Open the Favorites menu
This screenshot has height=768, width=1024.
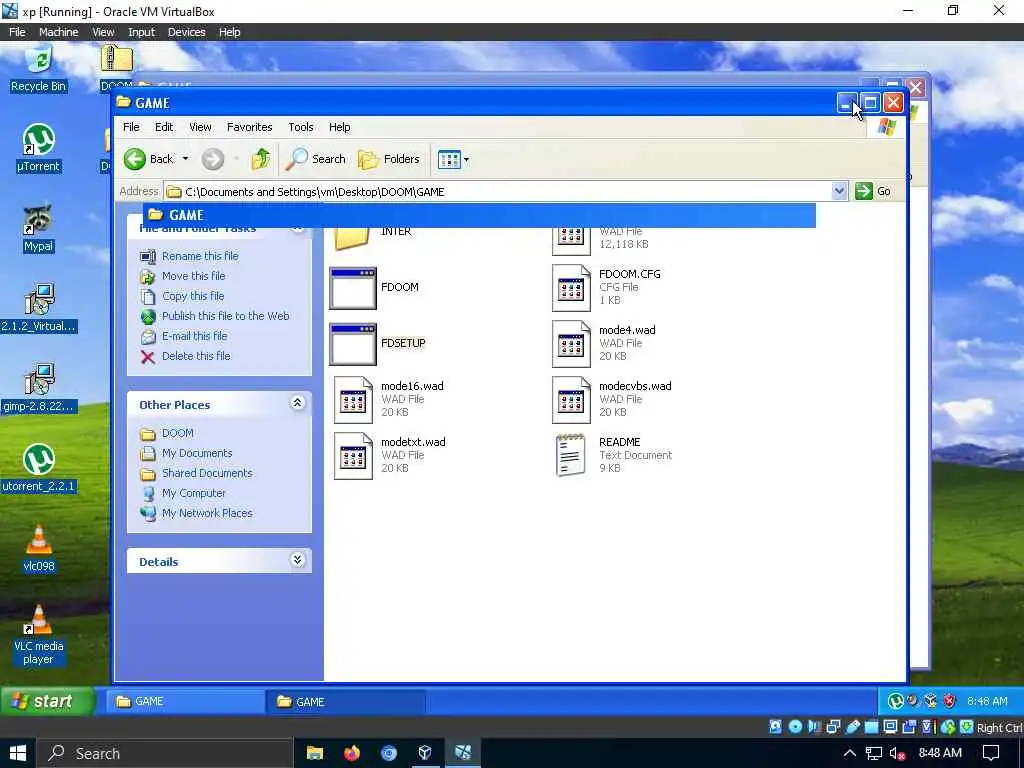tap(249, 127)
